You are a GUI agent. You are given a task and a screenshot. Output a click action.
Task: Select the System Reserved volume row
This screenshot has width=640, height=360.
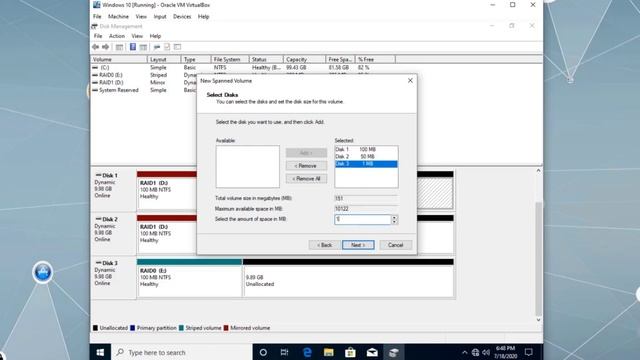[119, 90]
